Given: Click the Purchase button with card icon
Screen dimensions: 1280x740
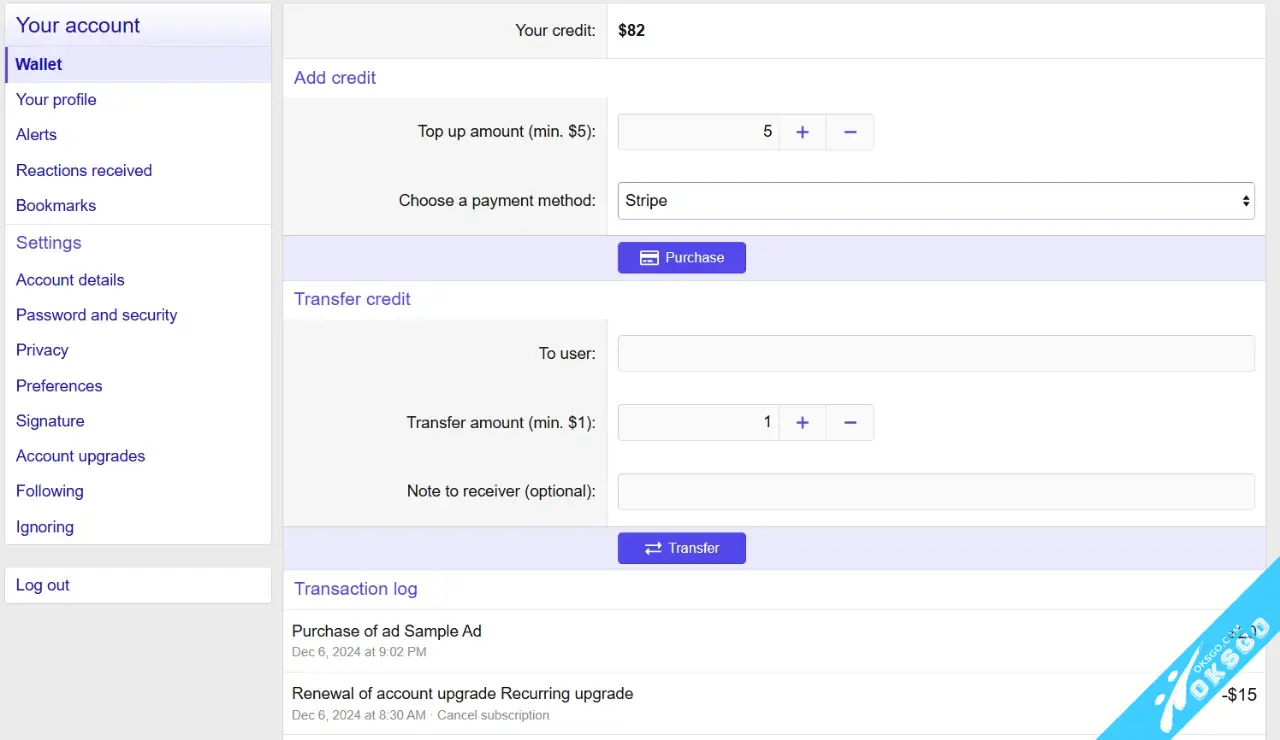Looking at the screenshot, I should click(x=681, y=257).
